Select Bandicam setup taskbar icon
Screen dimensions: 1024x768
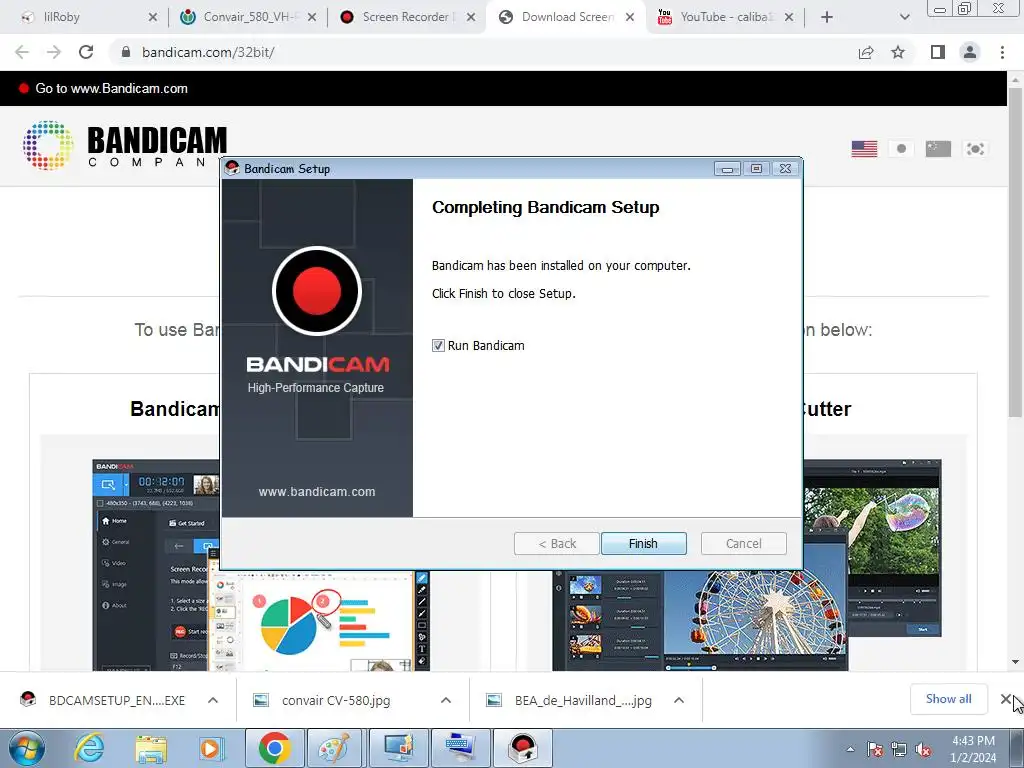point(522,748)
